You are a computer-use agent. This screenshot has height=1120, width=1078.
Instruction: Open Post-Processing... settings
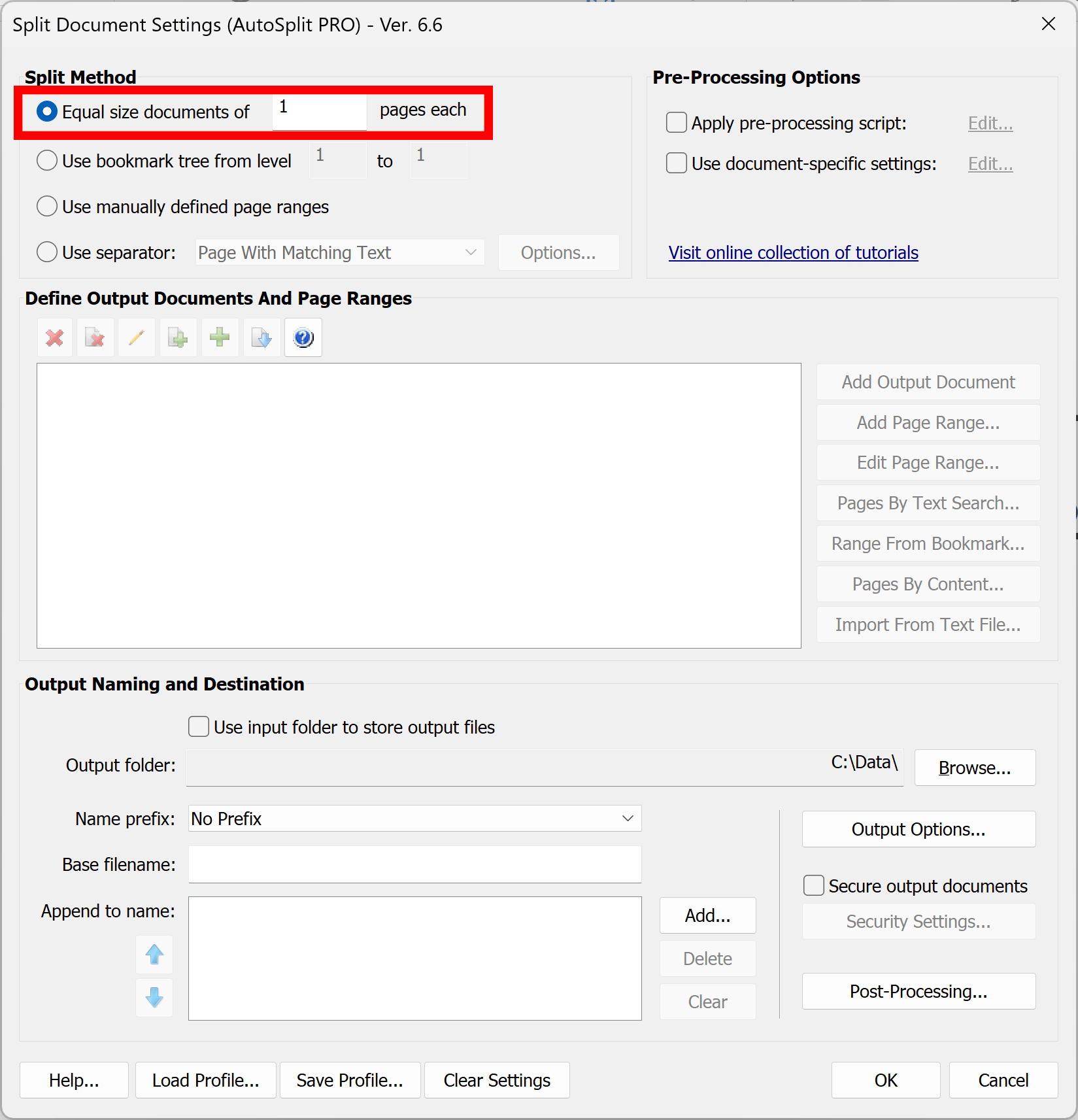918,991
